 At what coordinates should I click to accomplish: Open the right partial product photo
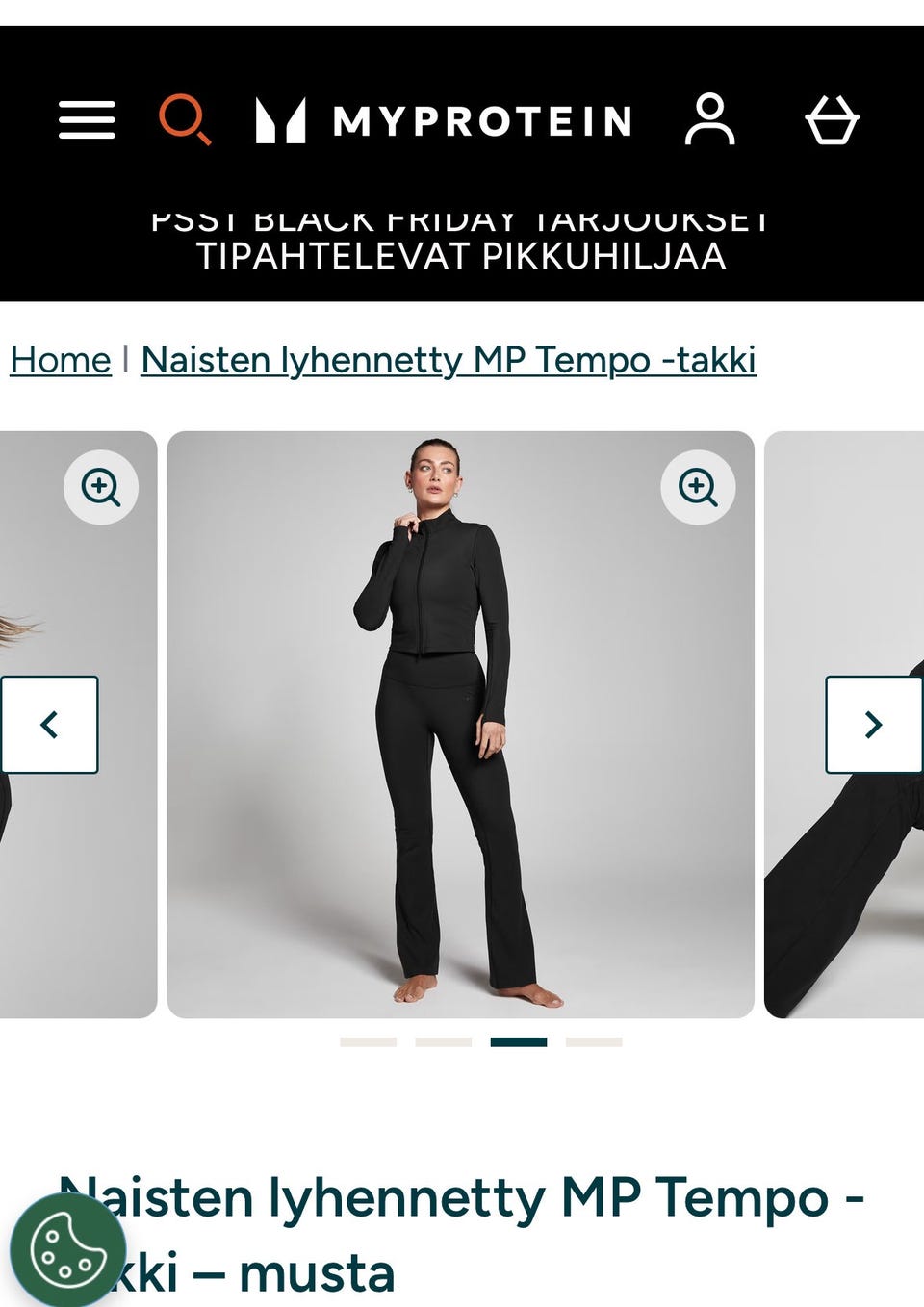(x=844, y=725)
